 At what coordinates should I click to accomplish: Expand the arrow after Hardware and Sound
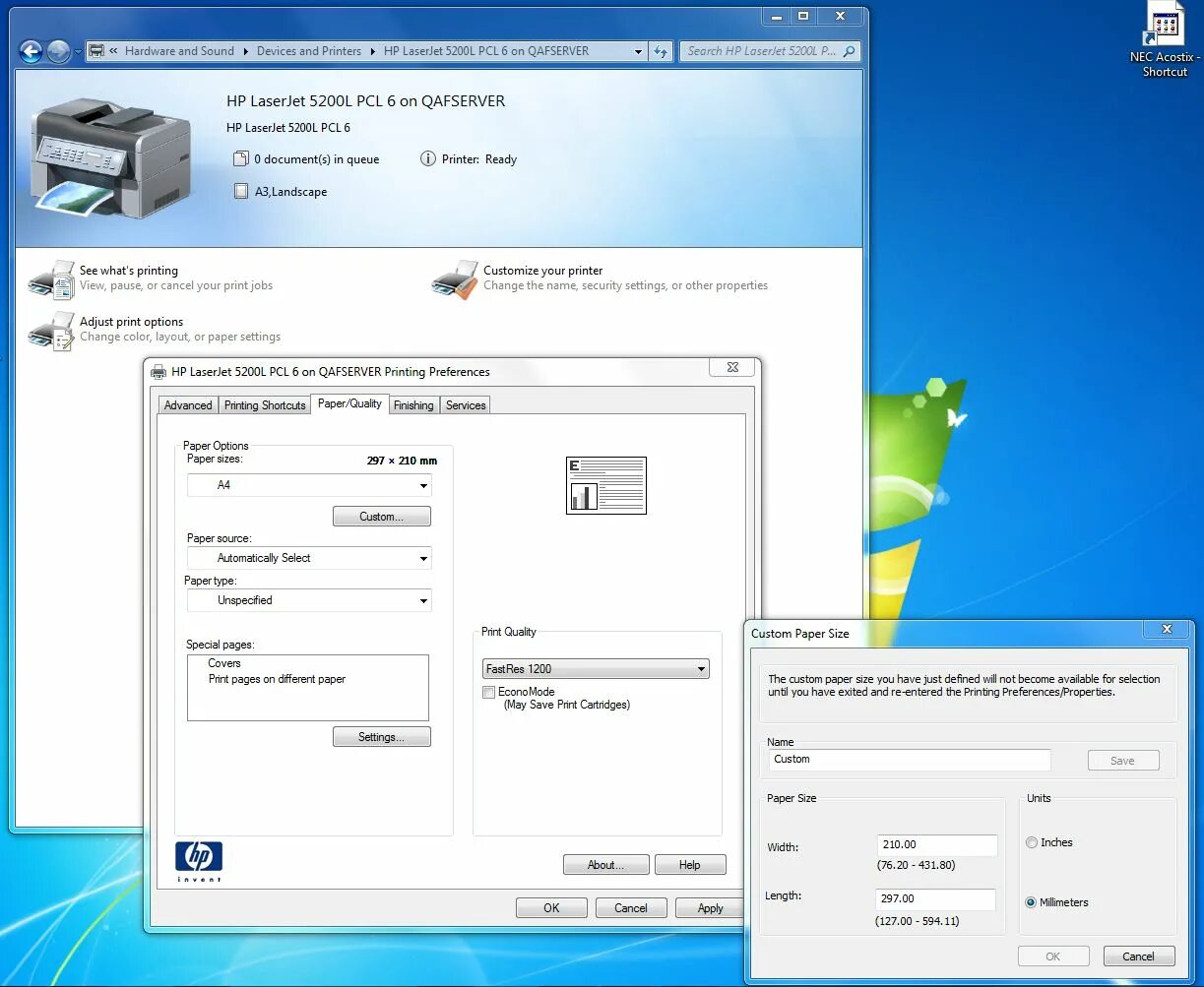click(246, 51)
